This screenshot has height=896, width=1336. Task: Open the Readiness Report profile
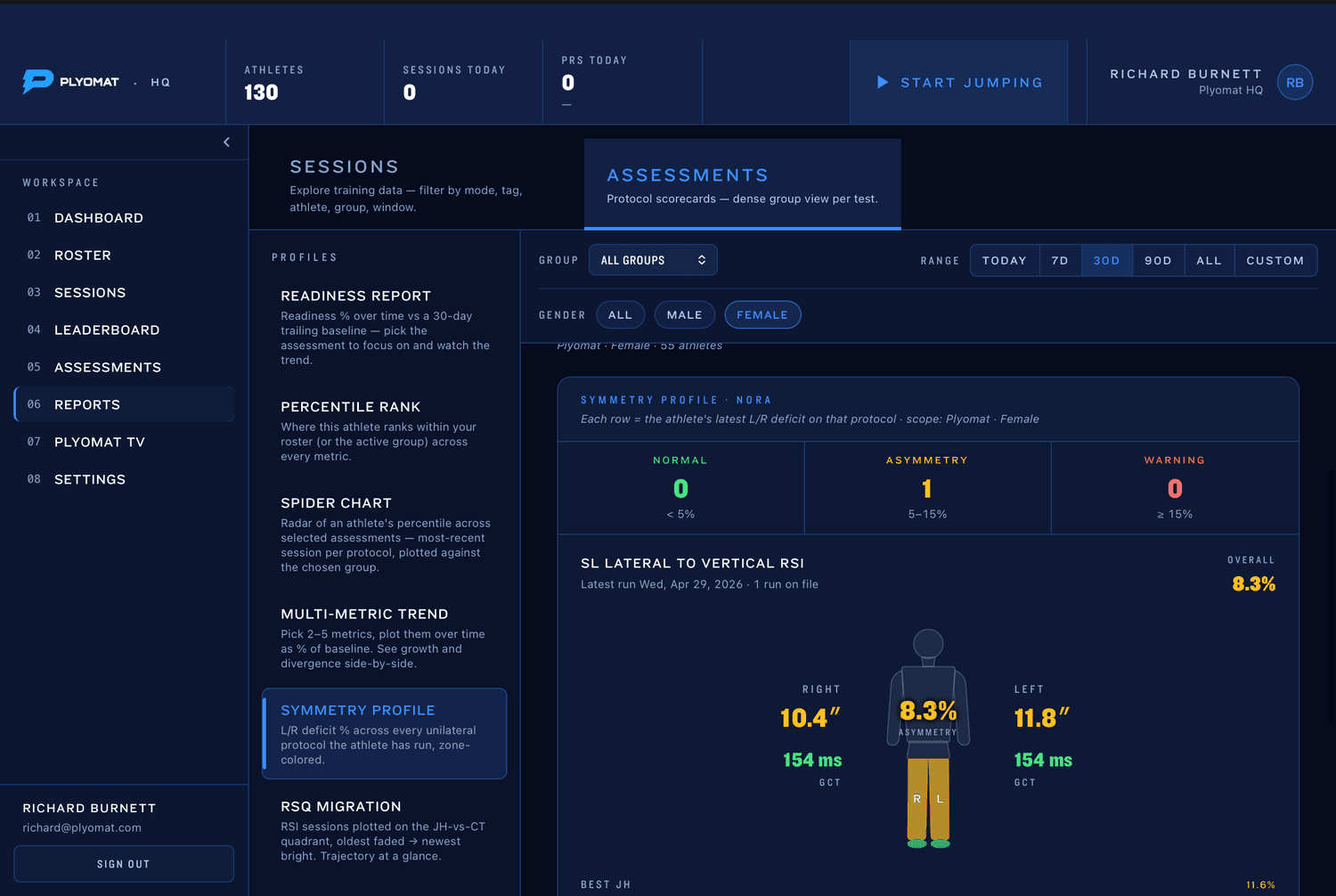[385, 327]
